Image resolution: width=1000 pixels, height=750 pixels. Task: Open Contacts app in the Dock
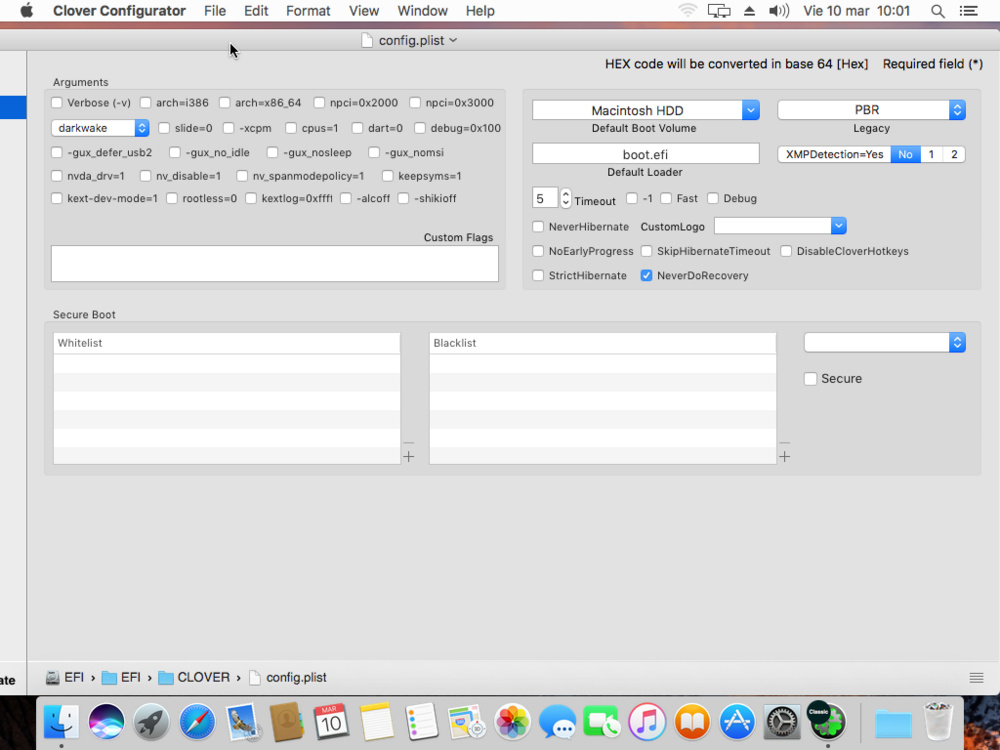287,721
